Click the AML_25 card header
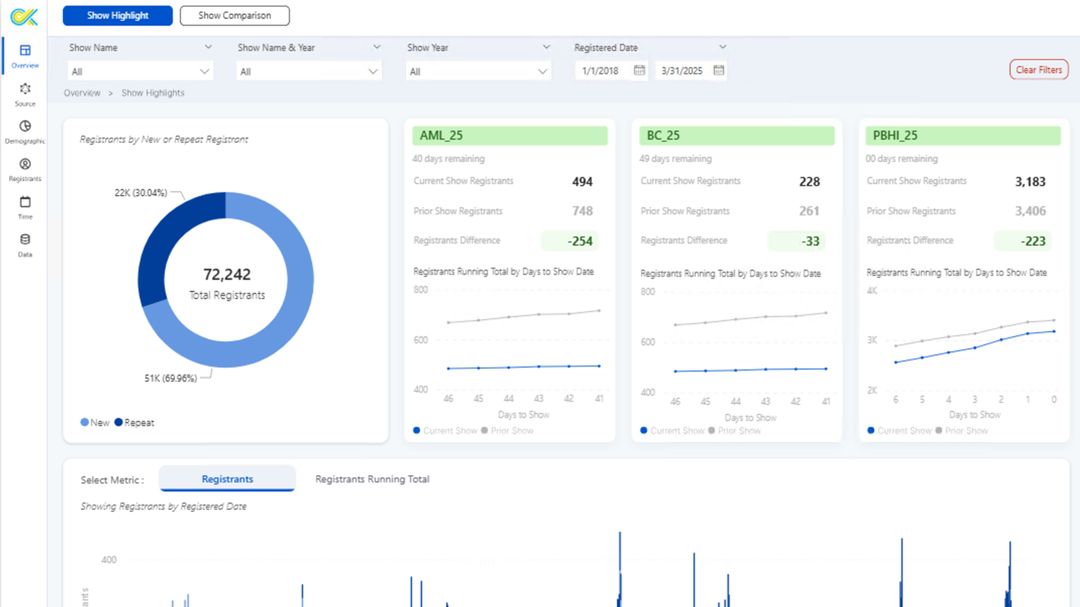Image resolution: width=1080 pixels, height=607 pixels. click(x=510, y=135)
